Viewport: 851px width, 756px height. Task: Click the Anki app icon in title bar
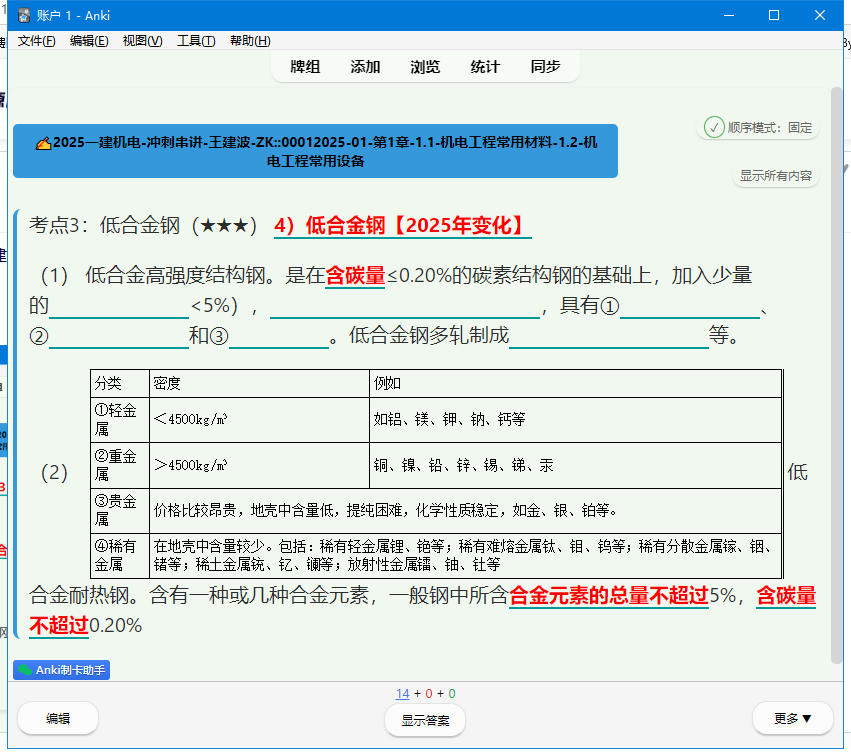click(x=25, y=15)
